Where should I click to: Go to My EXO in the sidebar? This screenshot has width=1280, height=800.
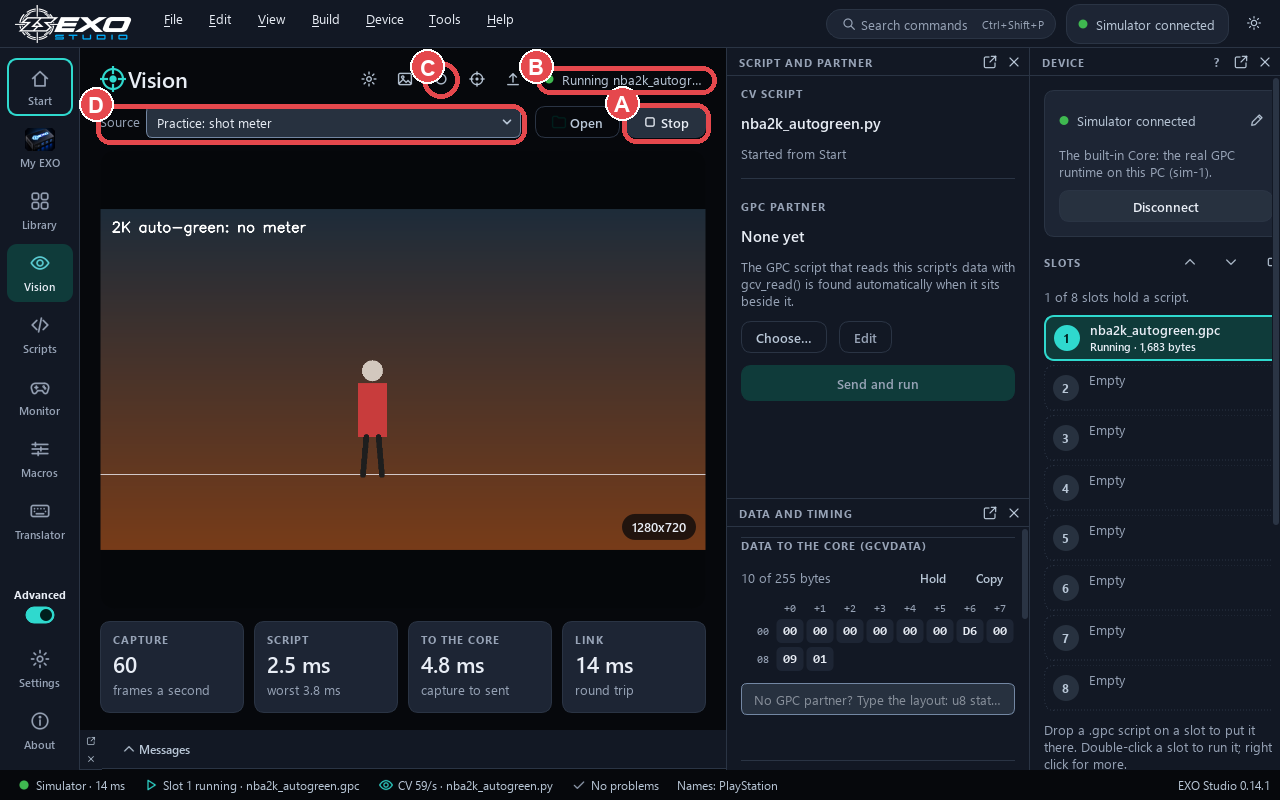pyautogui.click(x=40, y=149)
